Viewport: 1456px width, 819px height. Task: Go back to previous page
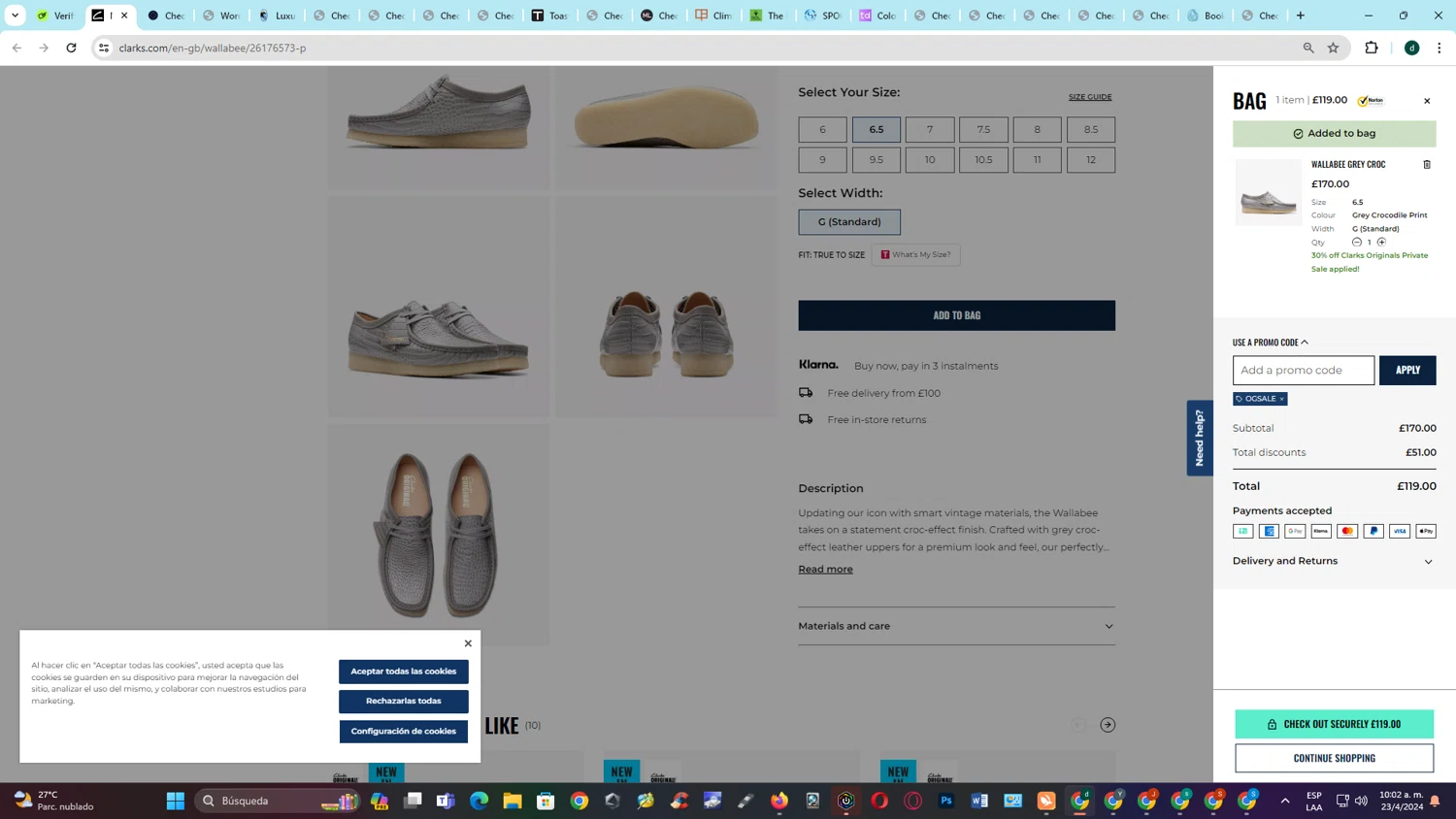click(x=17, y=48)
